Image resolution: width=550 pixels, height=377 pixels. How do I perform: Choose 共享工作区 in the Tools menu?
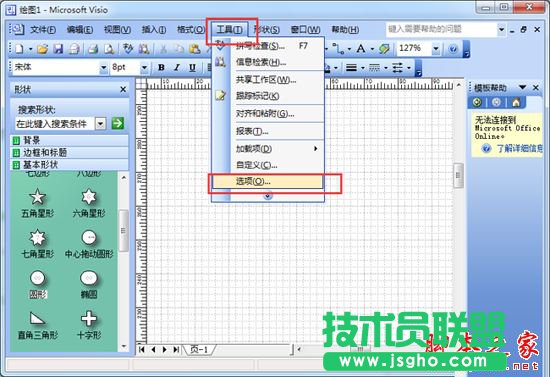coord(268,80)
